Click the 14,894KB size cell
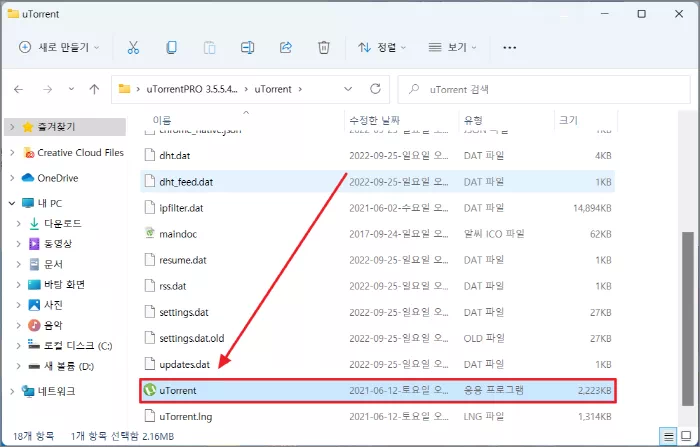Viewport: 700px width, 447px height. click(x=592, y=208)
